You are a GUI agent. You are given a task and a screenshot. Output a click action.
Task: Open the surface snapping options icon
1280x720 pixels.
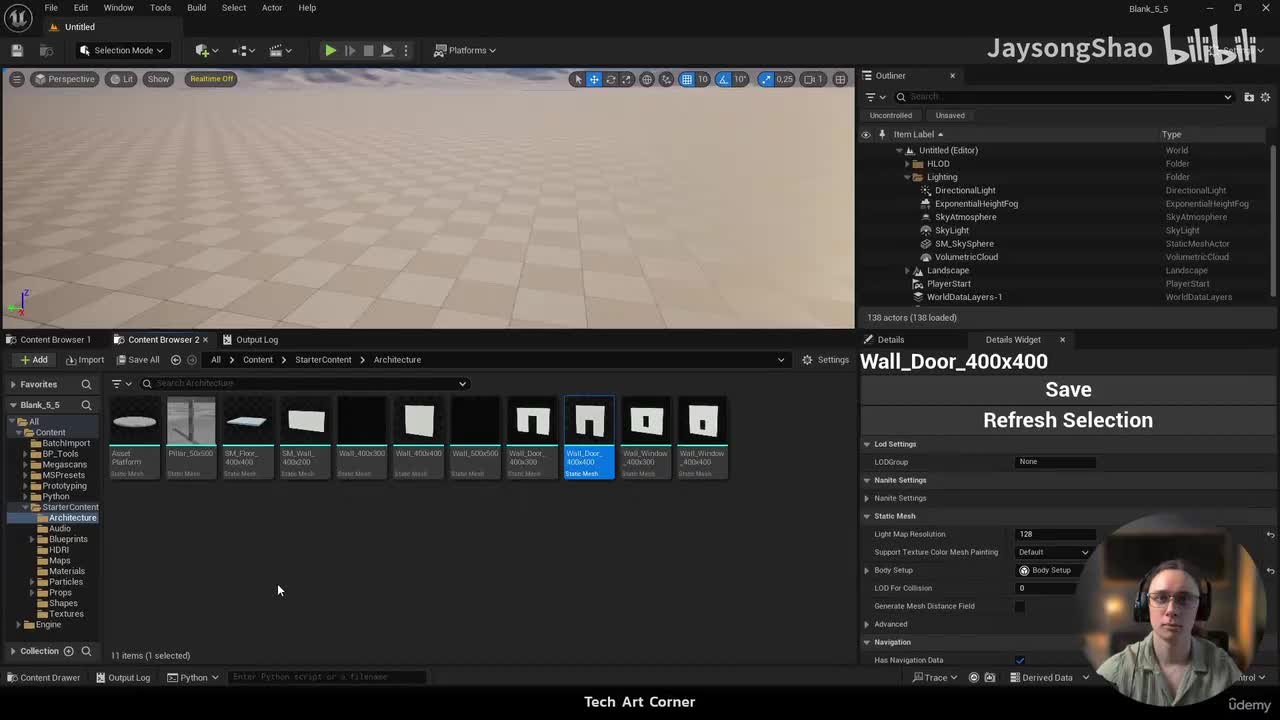[x=667, y=79]
